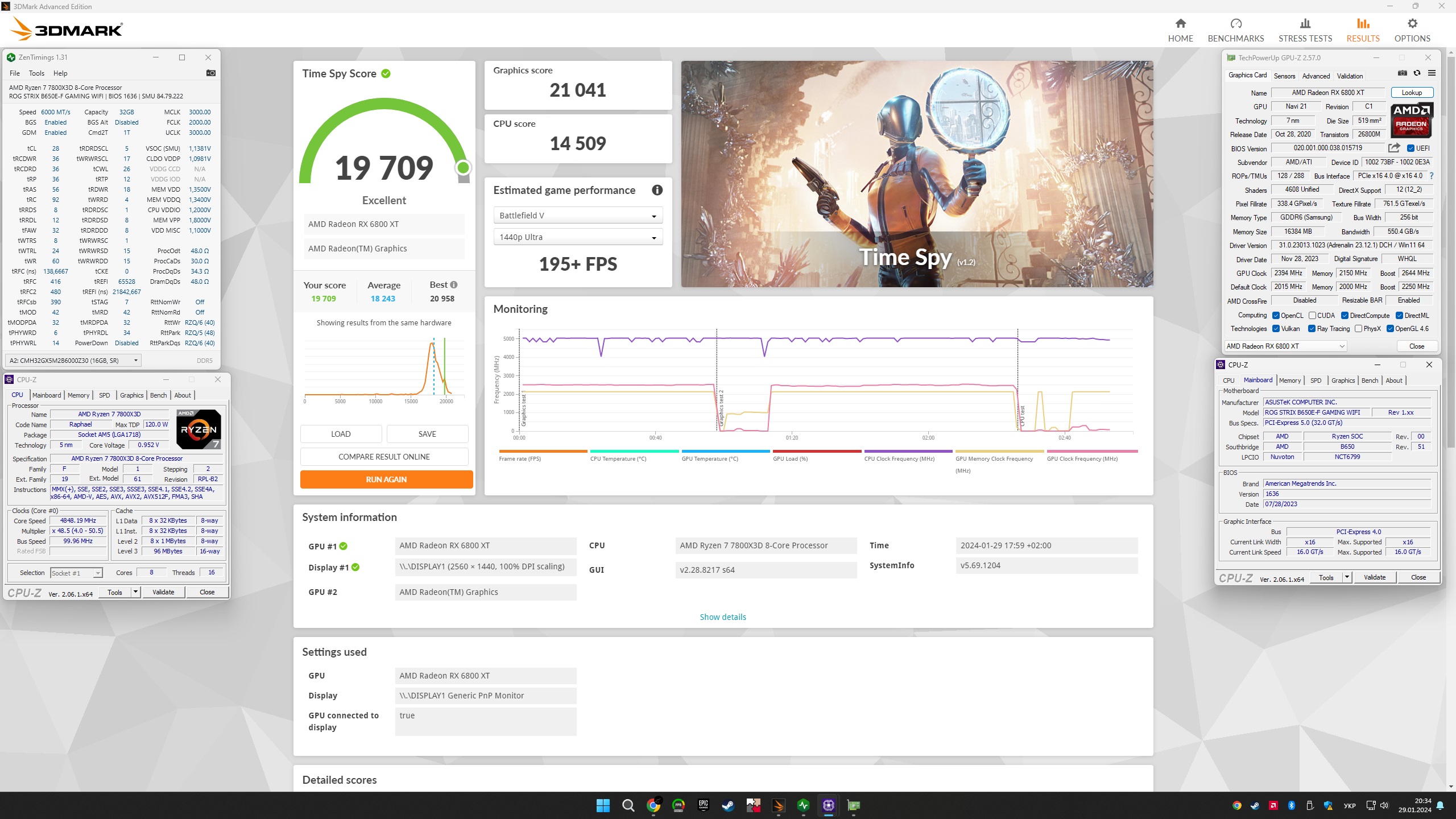Open taskbar Search magnifier
This screenshot has height=819, width=1456.
click(x=628, y=805)
